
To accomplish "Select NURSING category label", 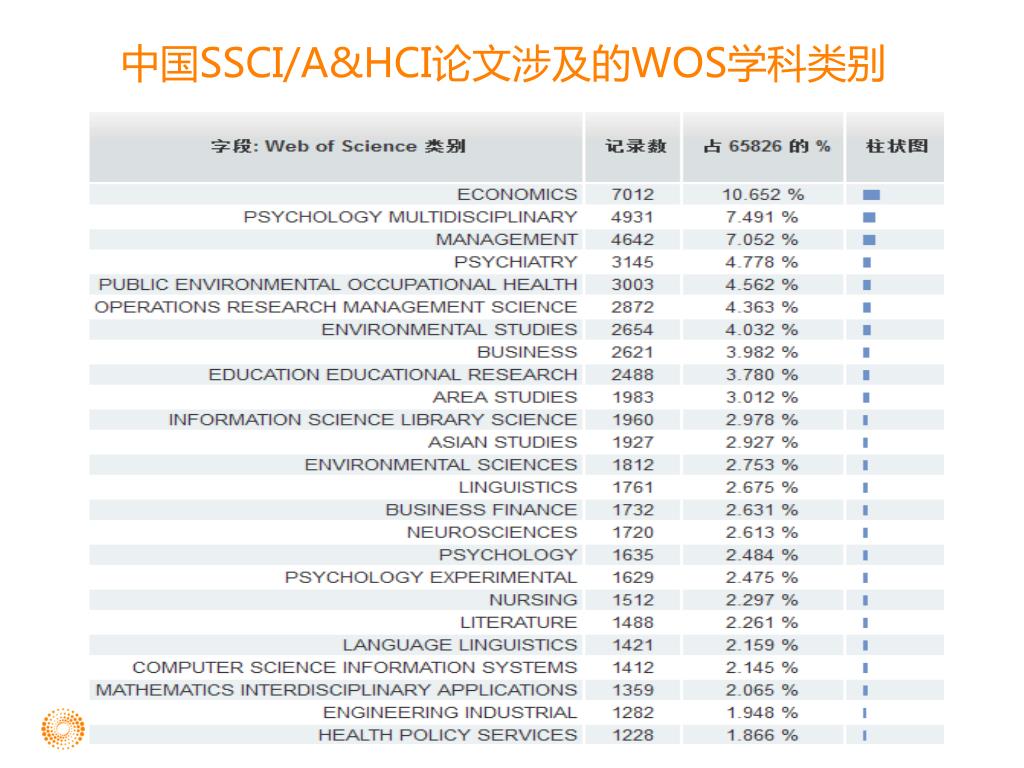I will (x=533, y=600).
